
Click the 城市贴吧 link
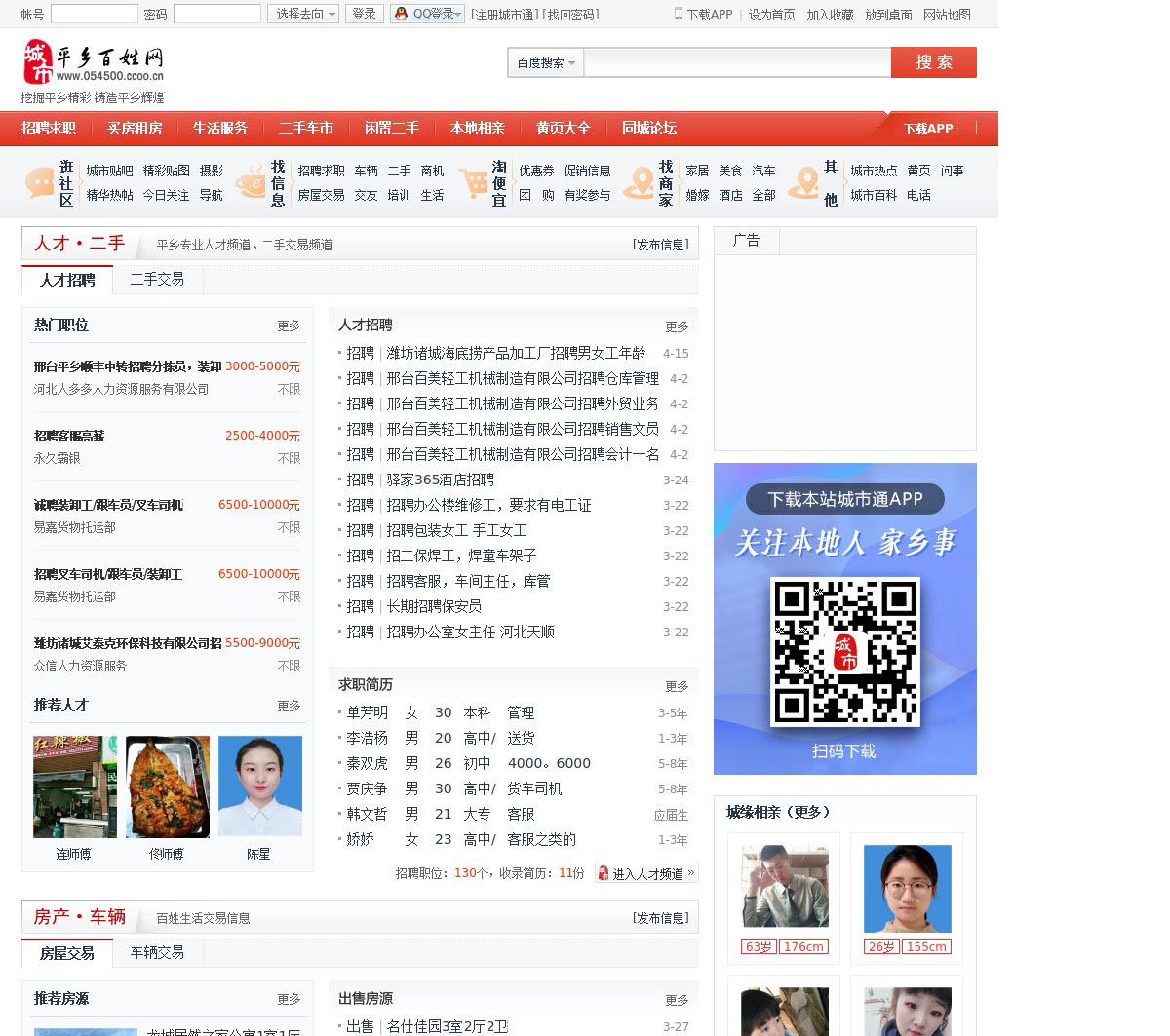(x=109, y=171)
